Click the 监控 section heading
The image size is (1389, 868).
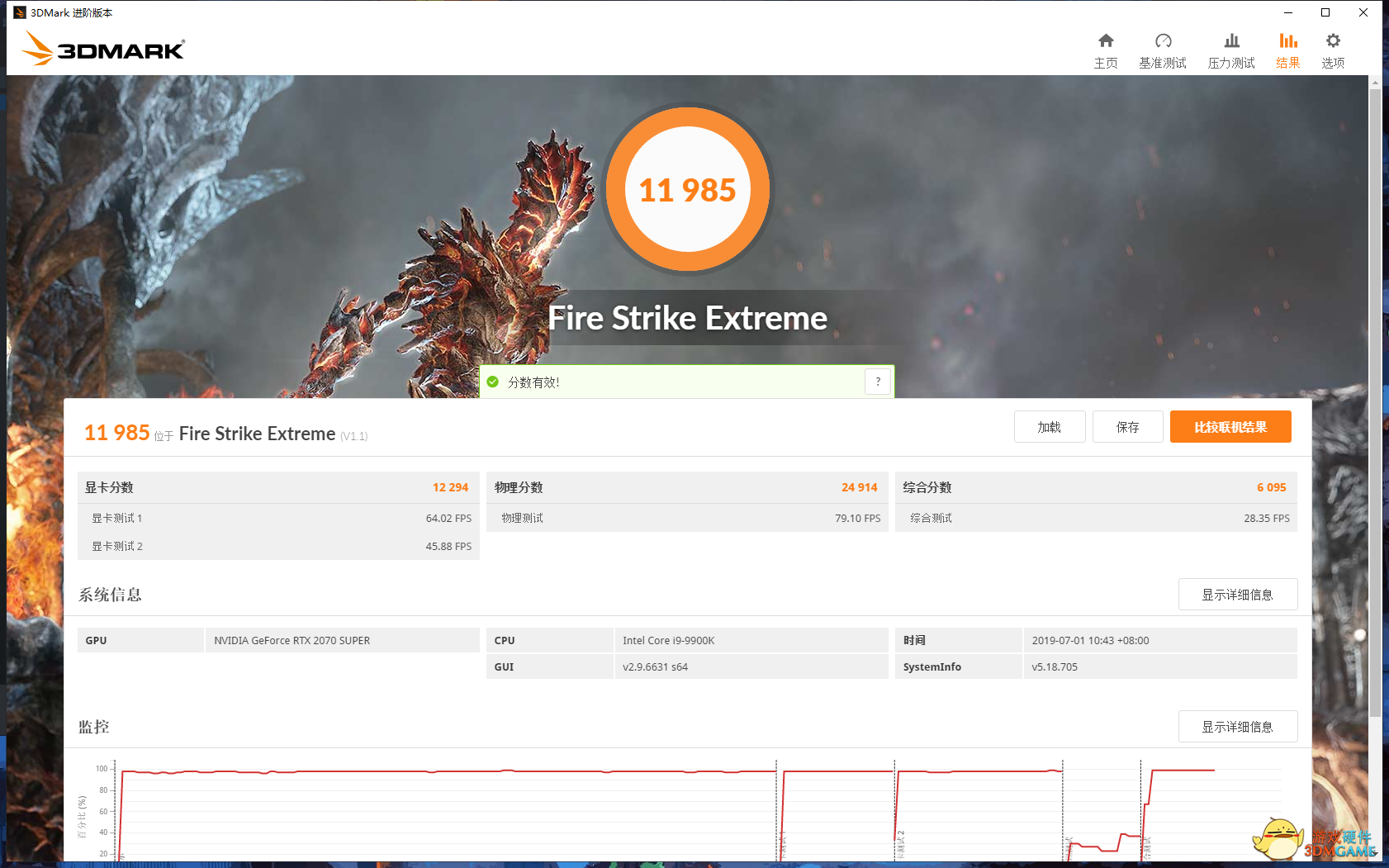[x=93, y=727]
